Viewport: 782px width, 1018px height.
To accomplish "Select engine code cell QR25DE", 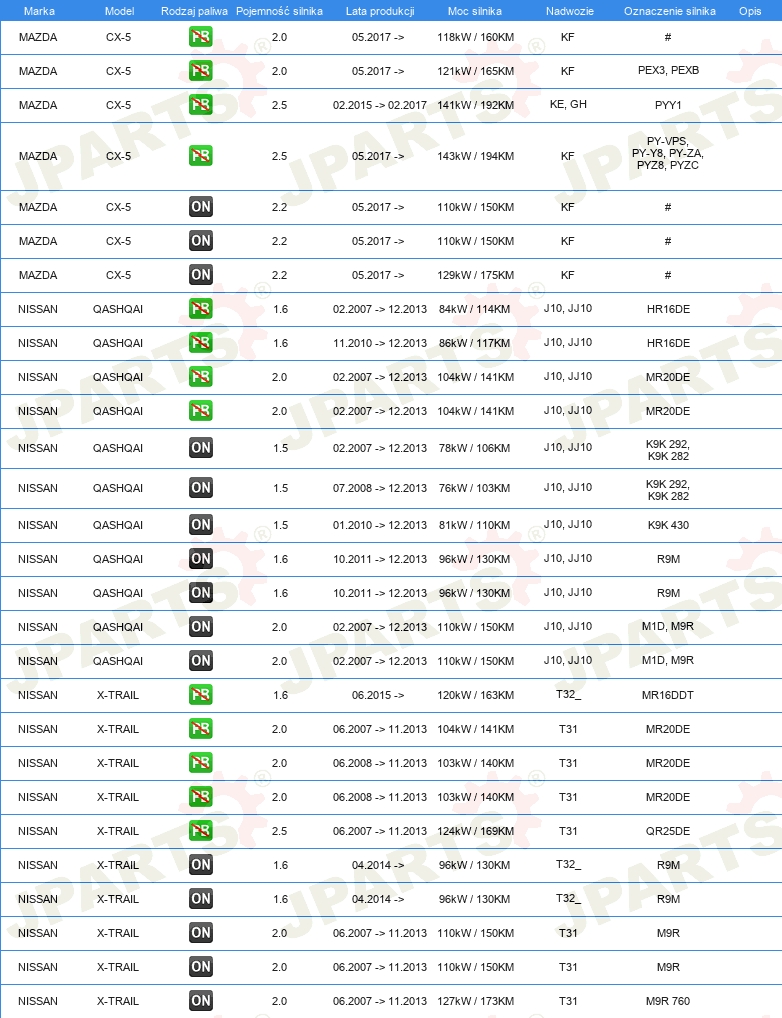I will point(668,831).
